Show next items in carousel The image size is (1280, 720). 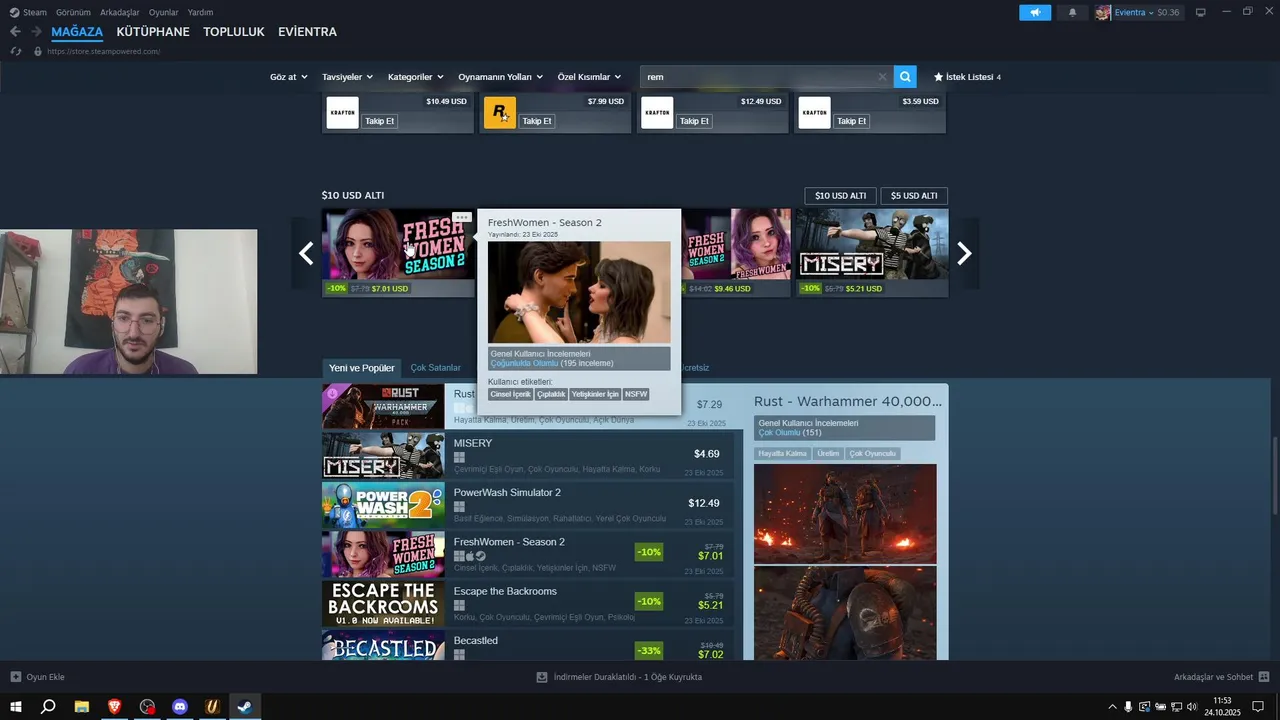pos(964,253)
